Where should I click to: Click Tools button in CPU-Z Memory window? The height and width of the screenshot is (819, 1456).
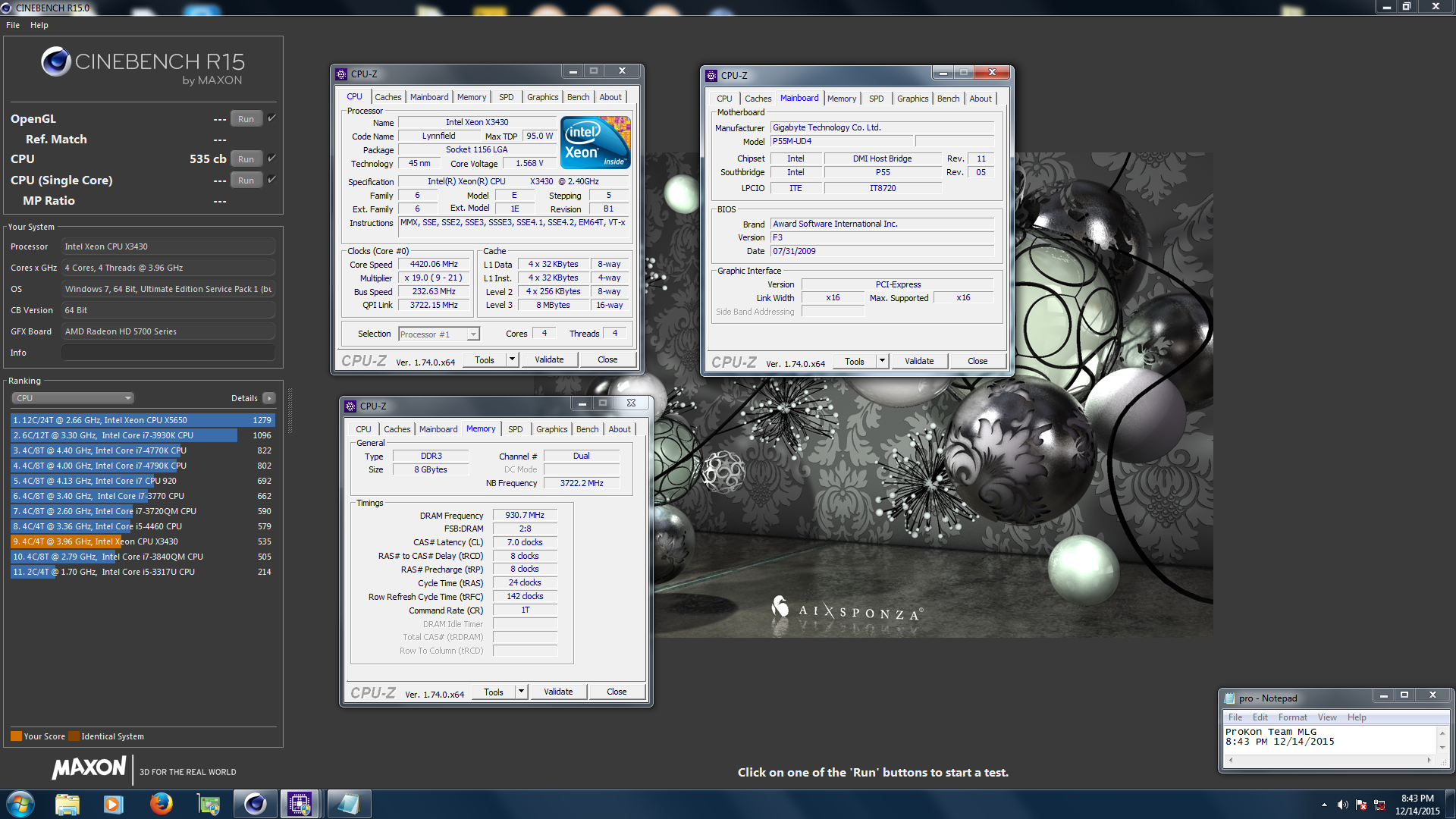[x=494, y=692]
